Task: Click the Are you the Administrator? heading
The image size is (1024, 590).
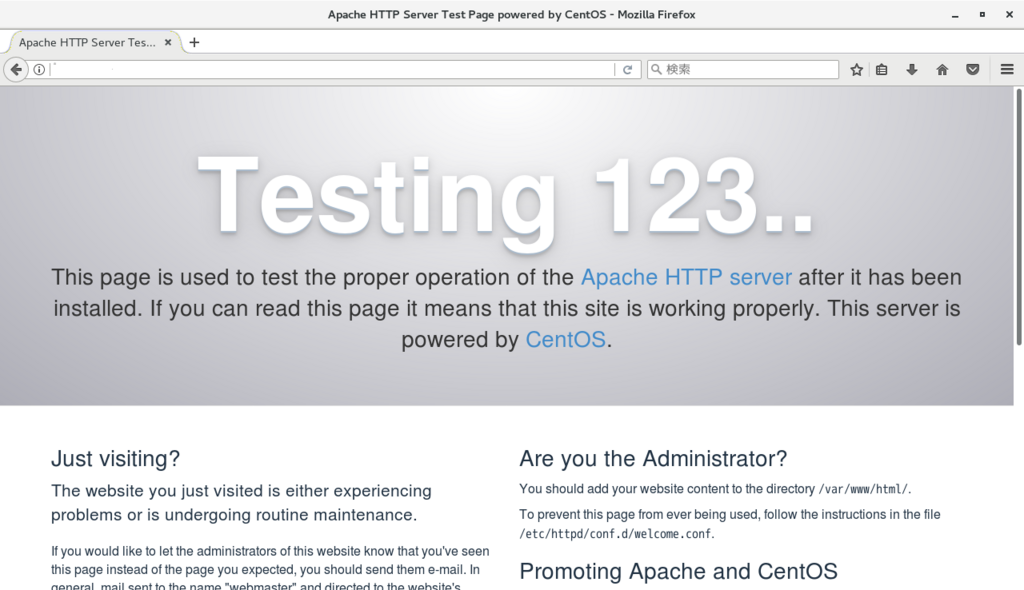Action: point(653,459)
